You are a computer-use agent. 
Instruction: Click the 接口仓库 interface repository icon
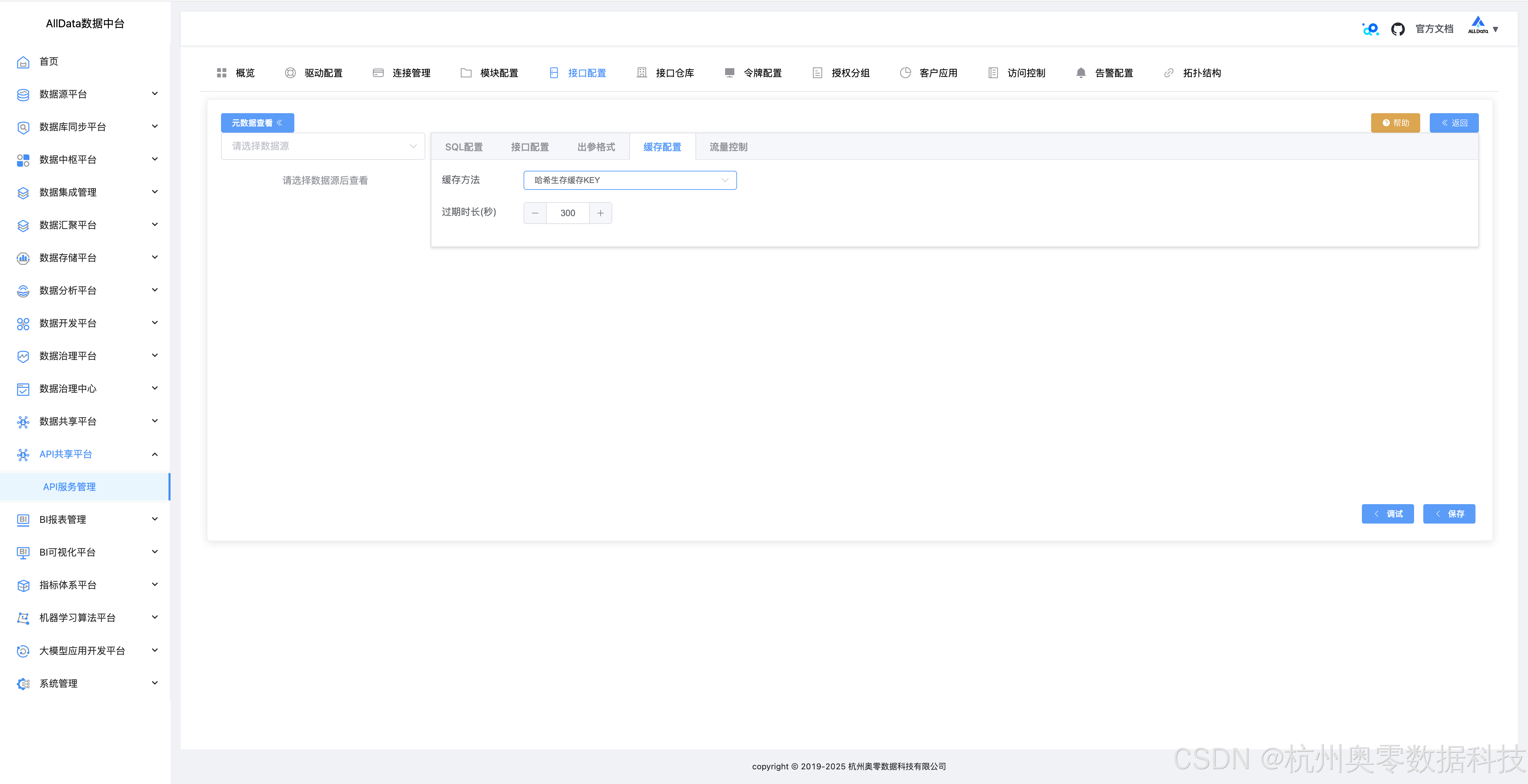642,72
